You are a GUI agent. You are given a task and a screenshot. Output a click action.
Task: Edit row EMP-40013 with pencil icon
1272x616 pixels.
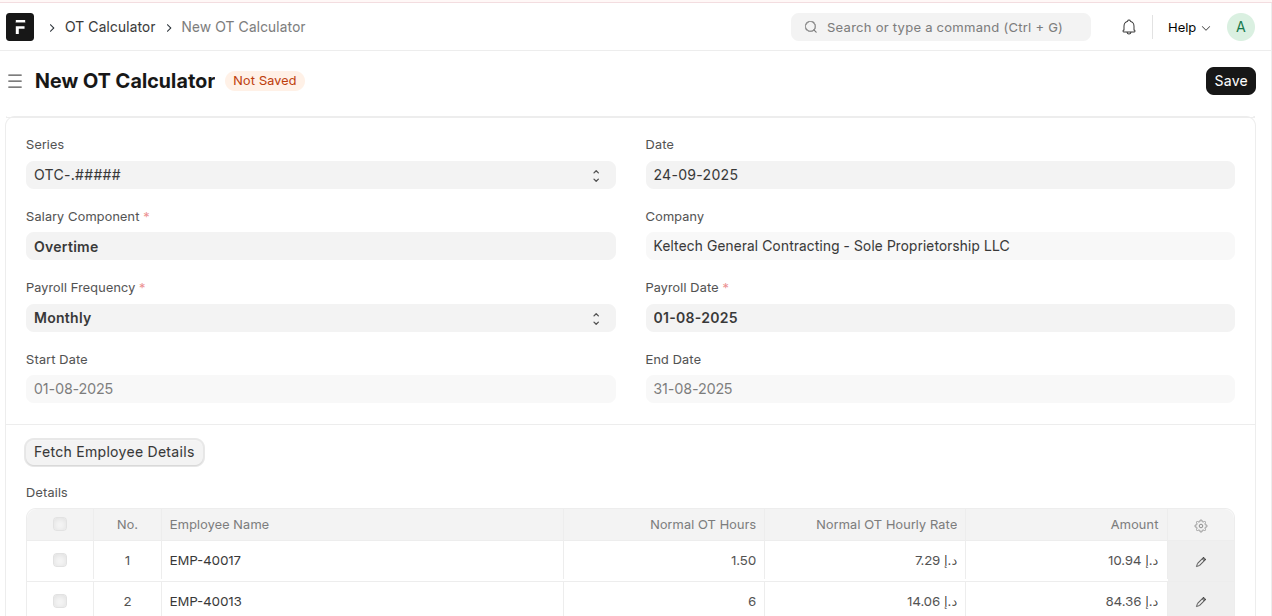tap(1201, 602)
